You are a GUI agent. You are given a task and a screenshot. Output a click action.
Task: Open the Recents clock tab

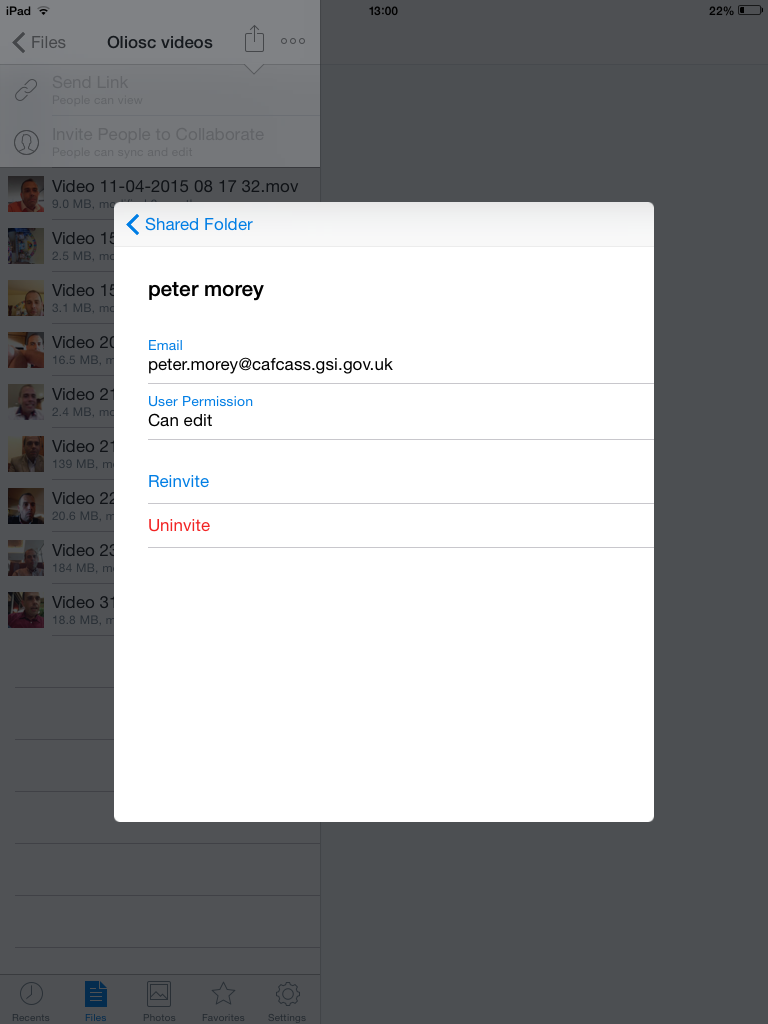(x=31, y=999)
